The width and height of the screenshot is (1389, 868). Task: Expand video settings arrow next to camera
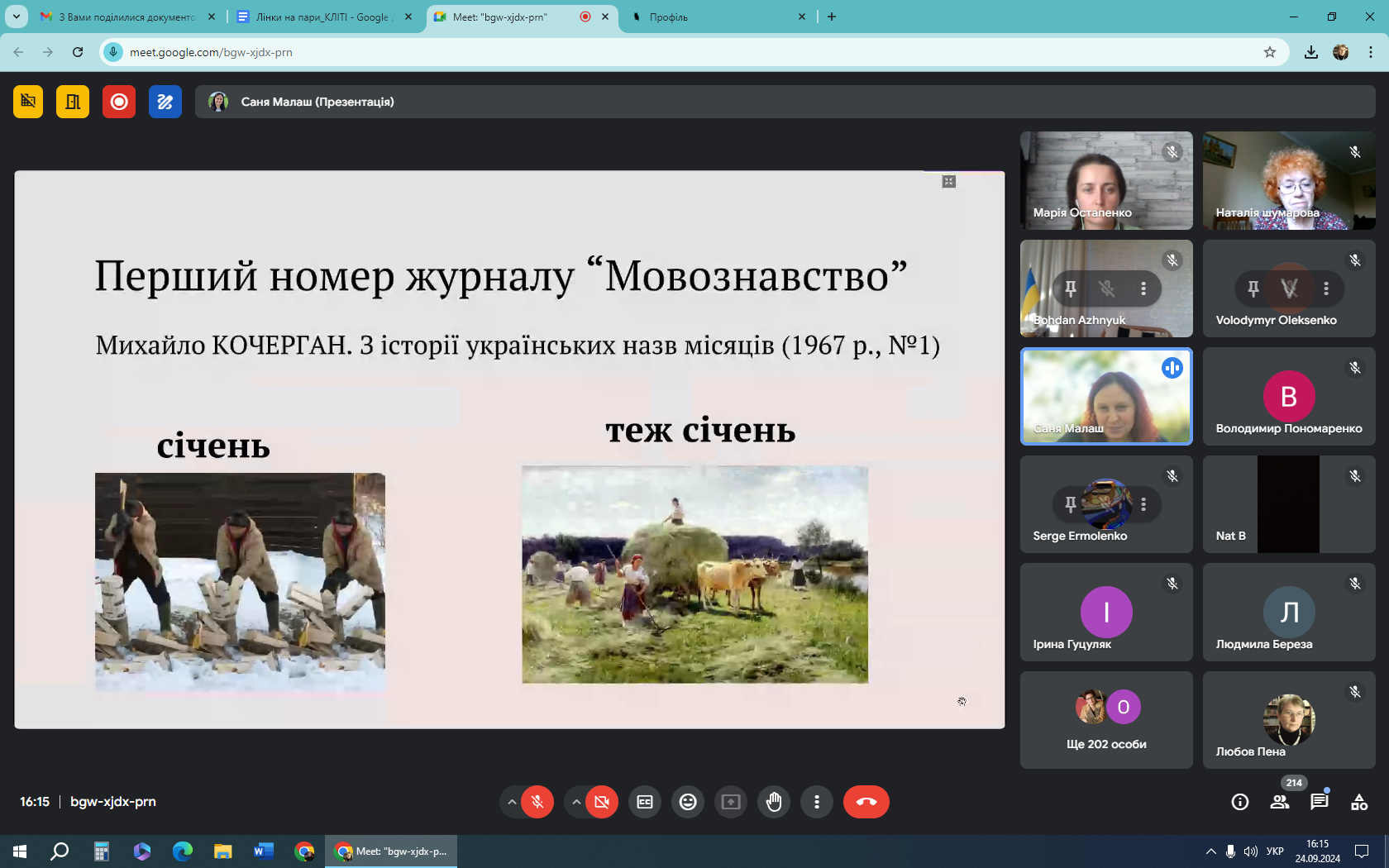[576, 802]
